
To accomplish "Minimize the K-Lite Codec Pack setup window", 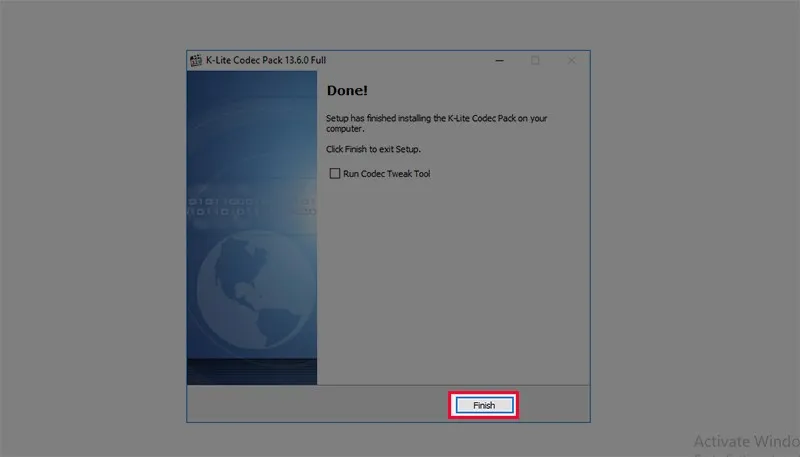I will [x=499, y=61].
